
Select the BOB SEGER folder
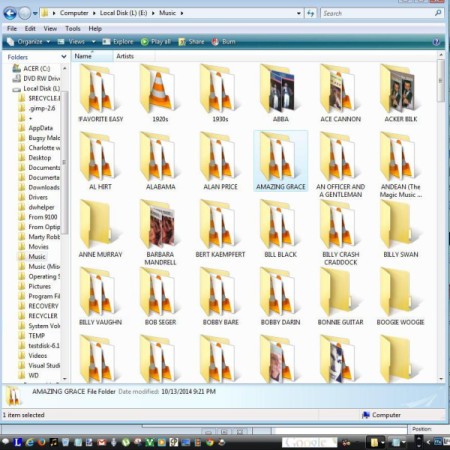point(160,297)
